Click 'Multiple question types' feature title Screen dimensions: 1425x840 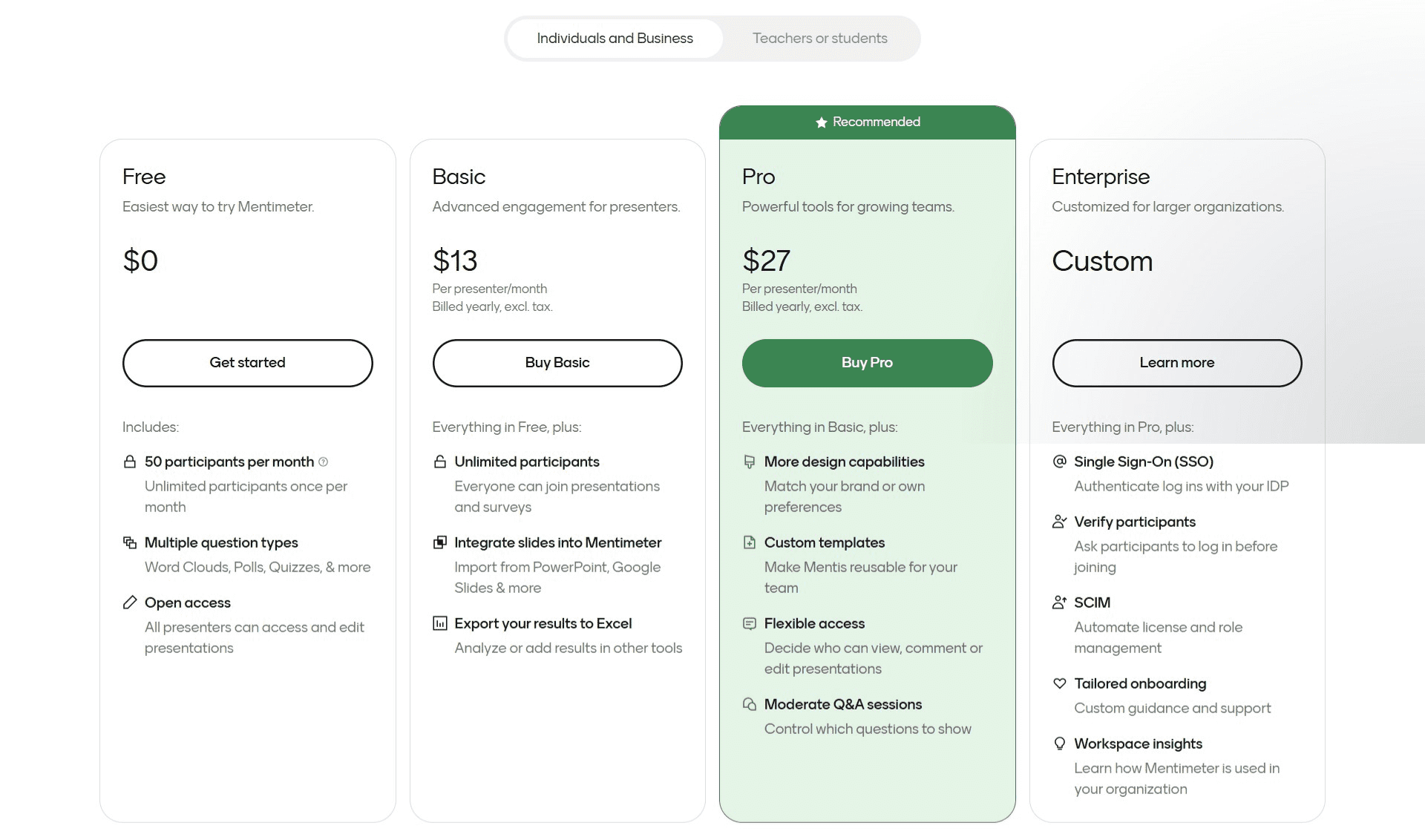point(221,542)
